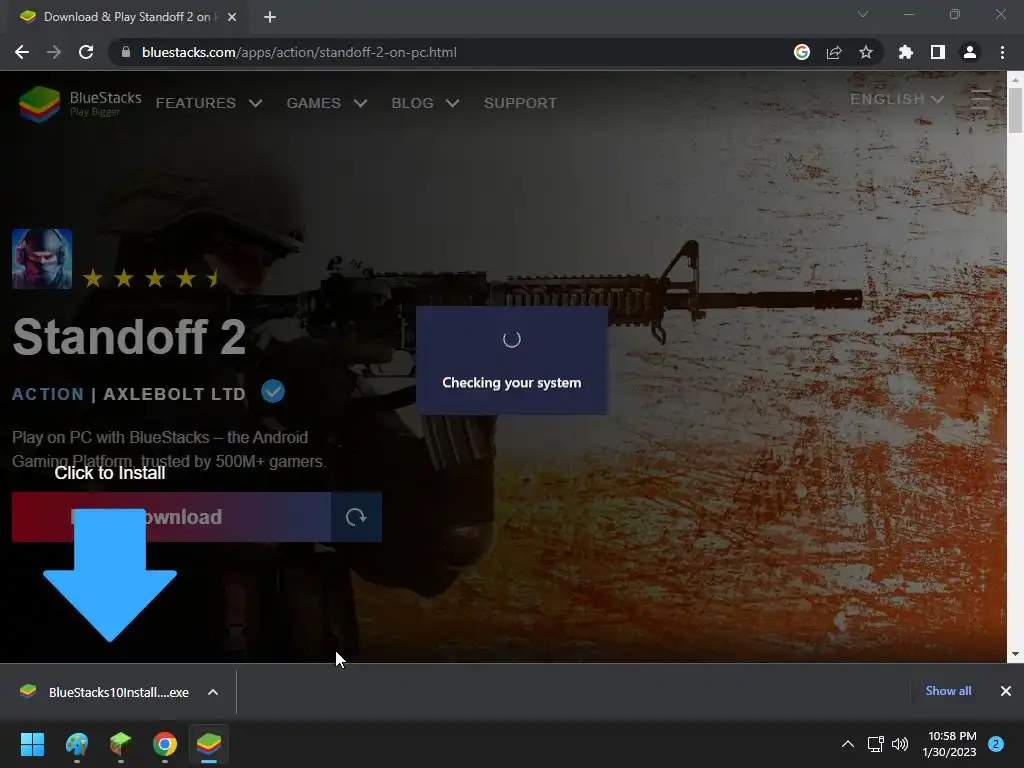Show hidden system tray icons

click(848, 744)
